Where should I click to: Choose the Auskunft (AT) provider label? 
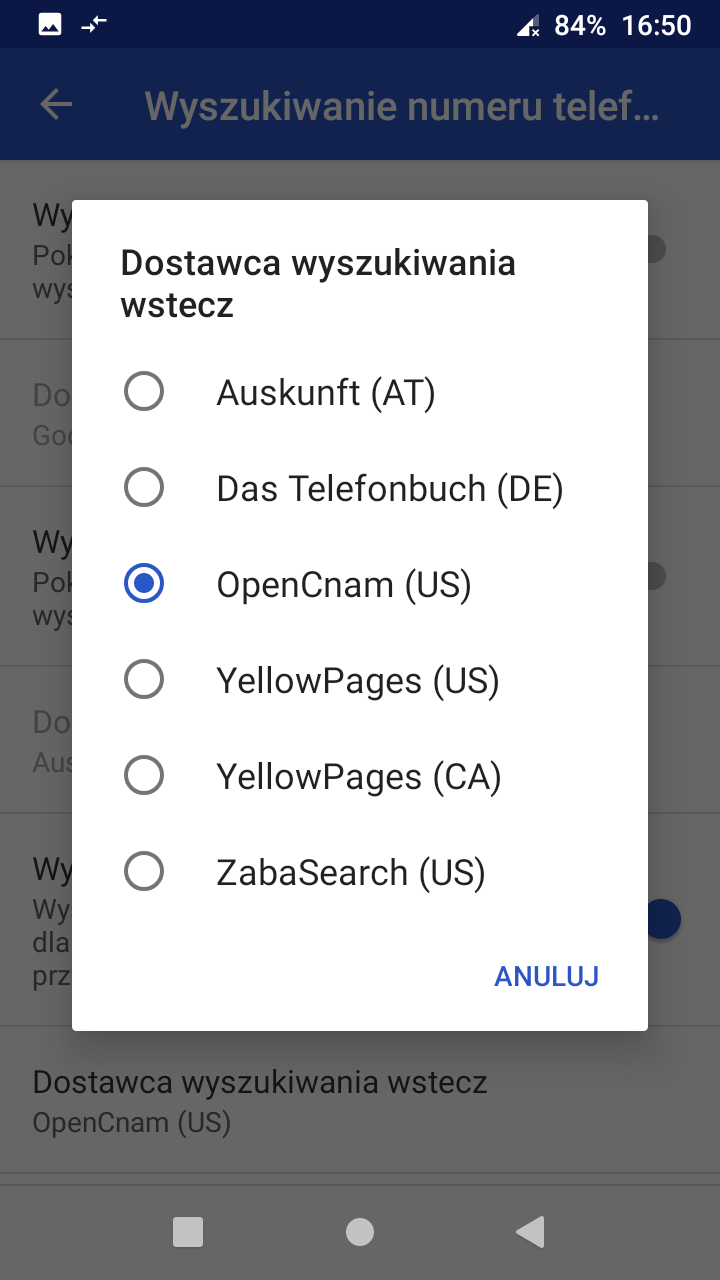point(326,393)
